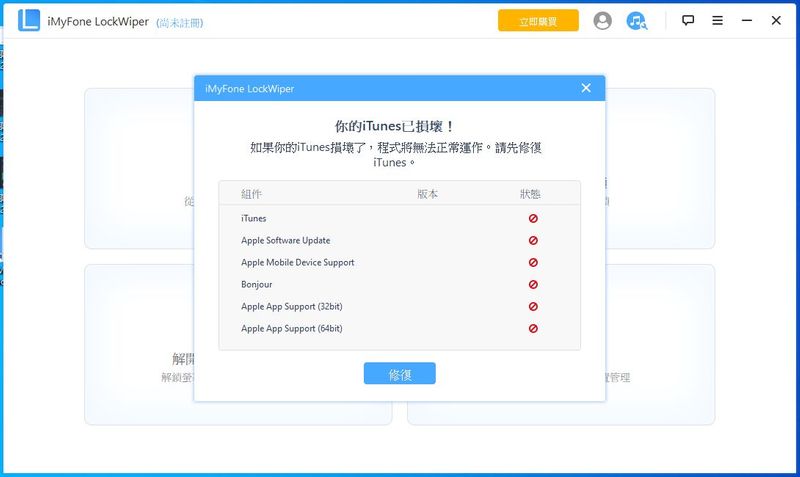The image size is (800, 477).
Task: Select Apple Mobile Device Support text
Action: click(297, 262)
